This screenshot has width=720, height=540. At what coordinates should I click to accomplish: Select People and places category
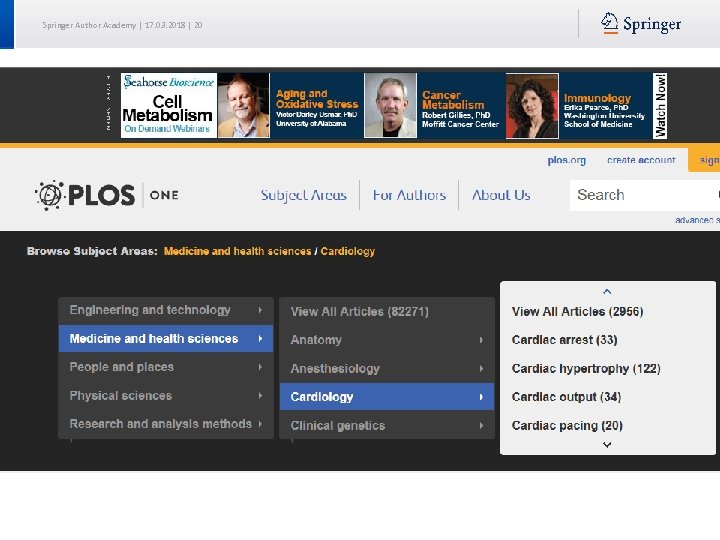(166, 367)
